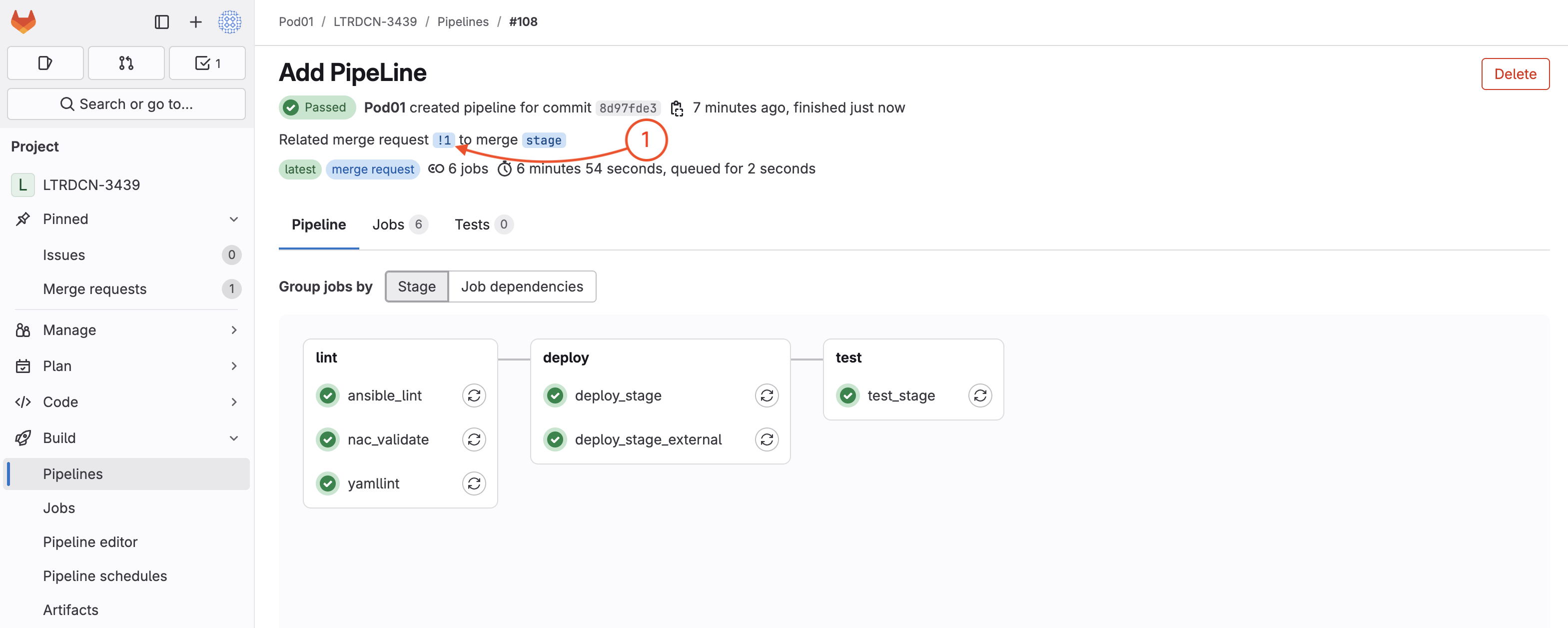The width and height of the screenshot is (1568, 628).
Task: Retry the deploy_stage_external job
Action: 767,439
